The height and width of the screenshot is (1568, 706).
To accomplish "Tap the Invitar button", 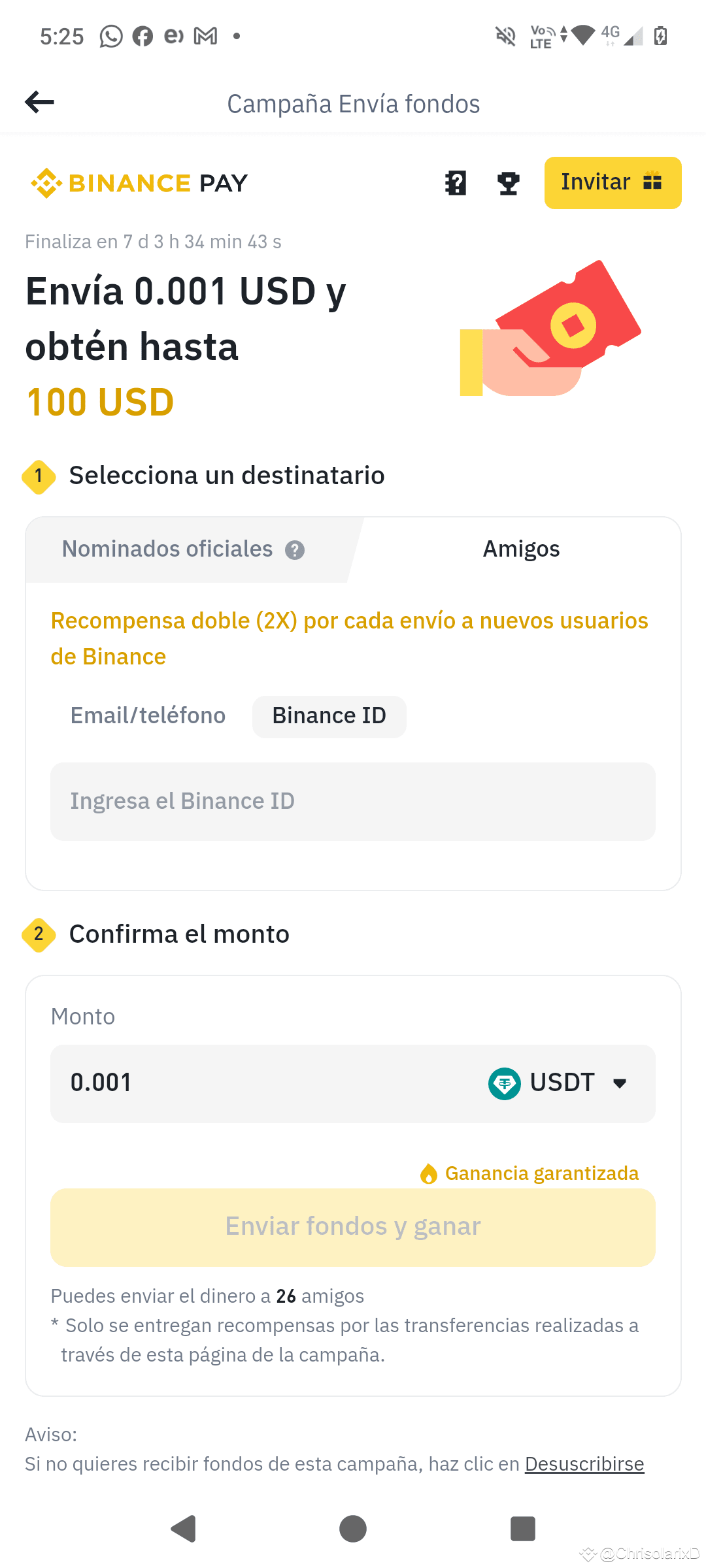I will tap(613, 183).
